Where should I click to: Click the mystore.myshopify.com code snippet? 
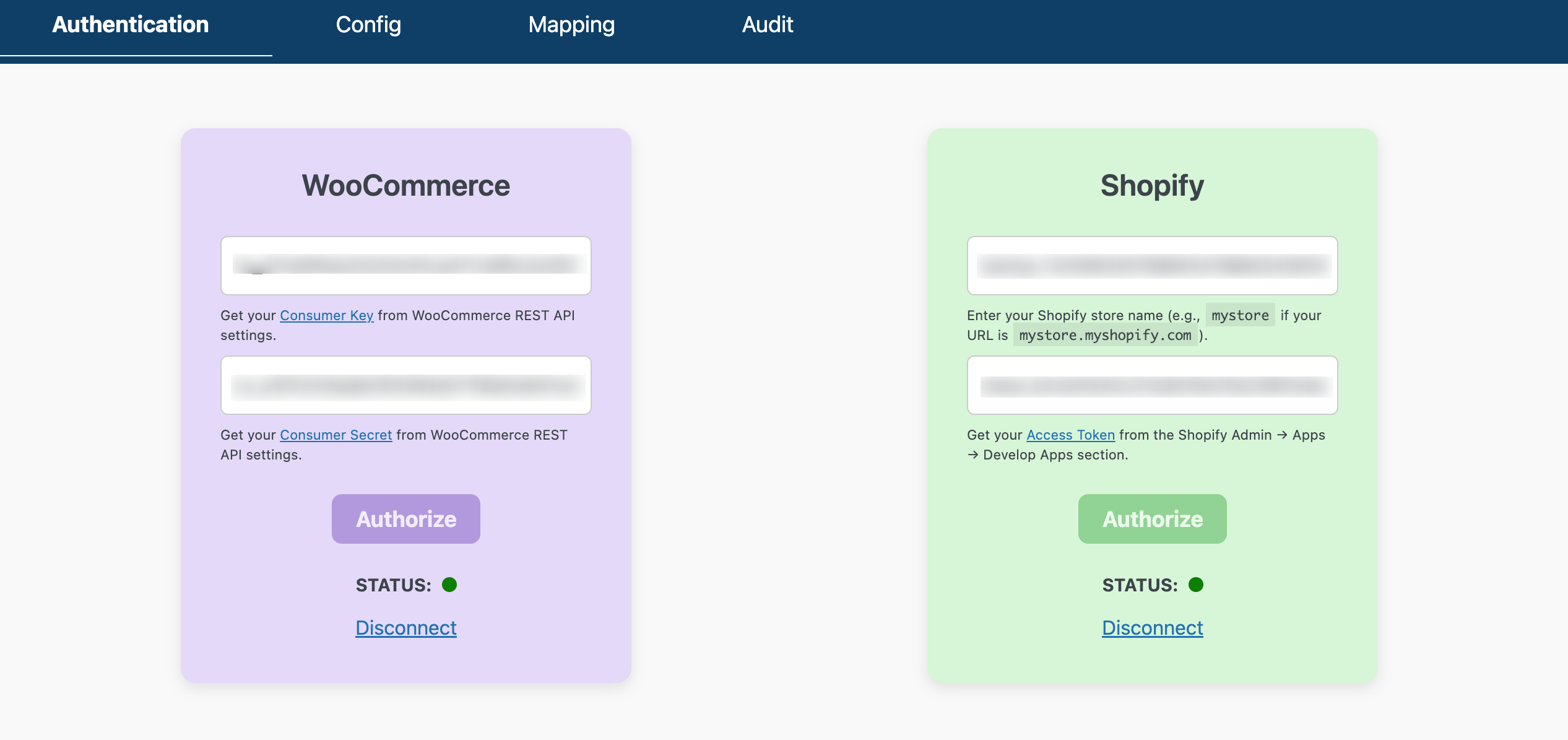point(1105,336)
